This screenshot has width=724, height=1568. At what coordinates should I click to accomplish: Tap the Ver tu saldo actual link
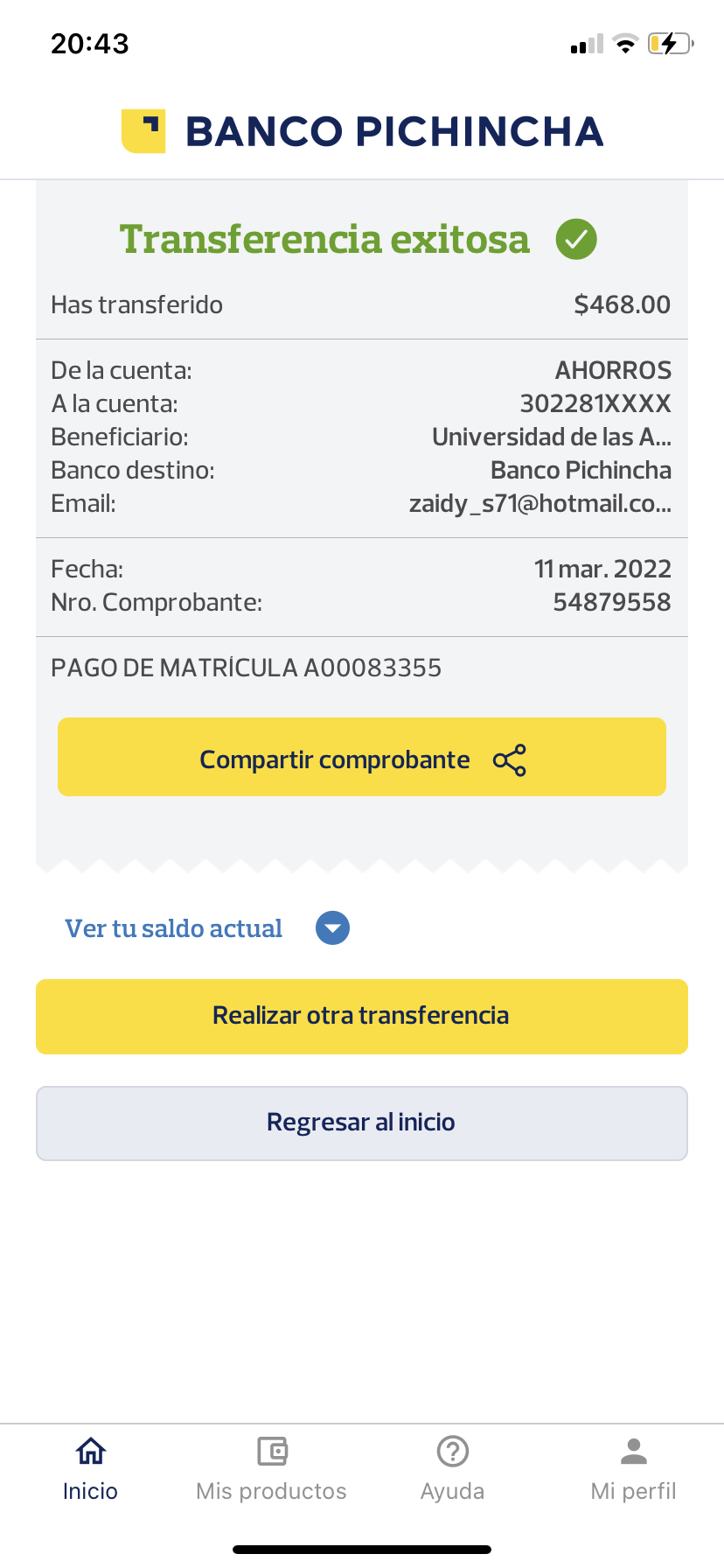174,928
